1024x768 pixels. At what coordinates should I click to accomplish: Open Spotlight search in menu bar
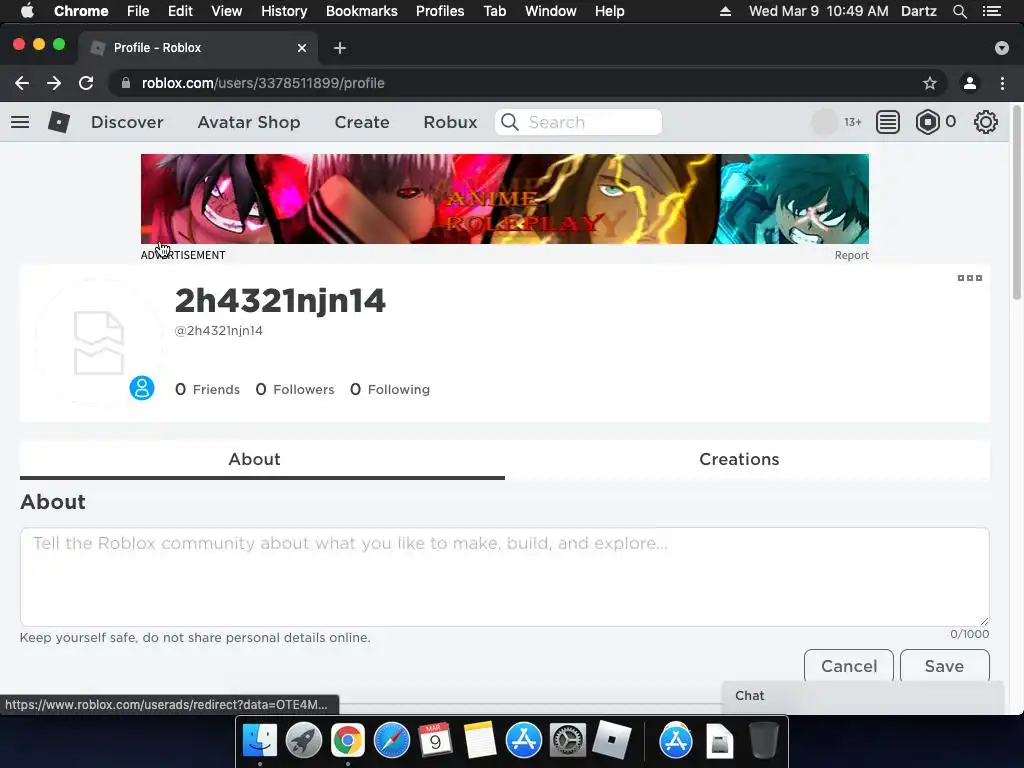point(959,11)
